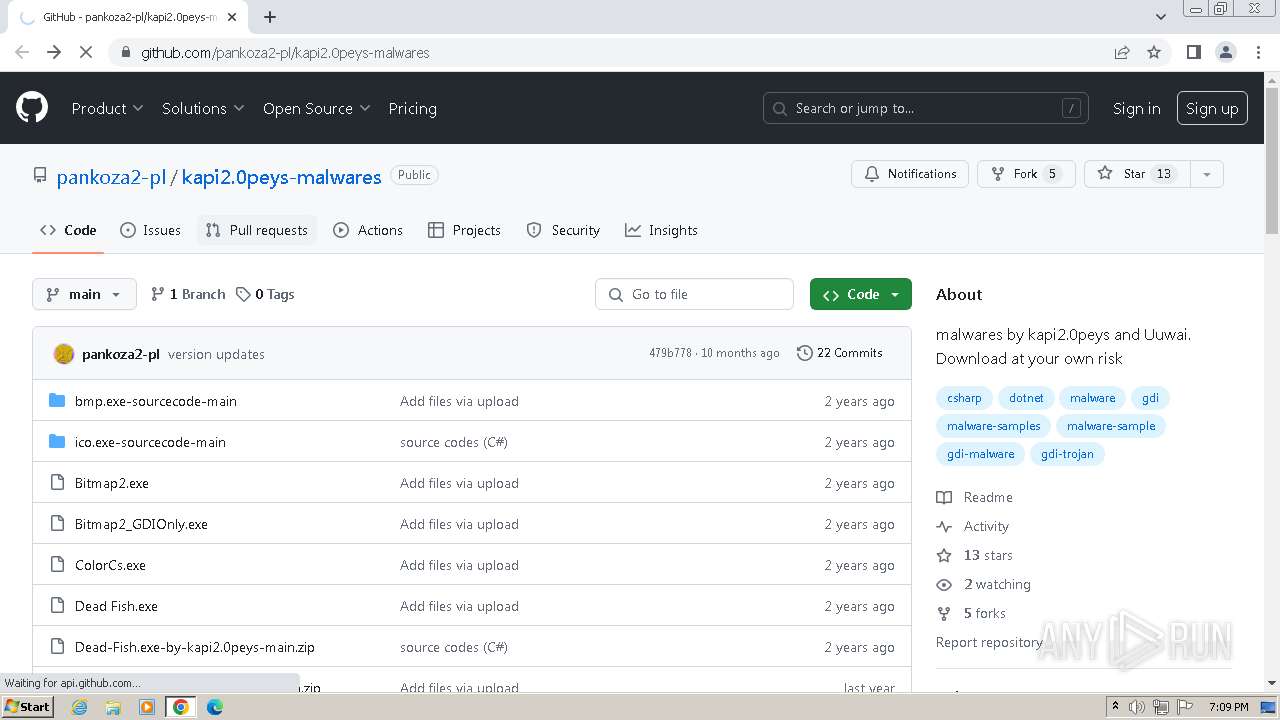Open the Readme link in About

(975, 497)
